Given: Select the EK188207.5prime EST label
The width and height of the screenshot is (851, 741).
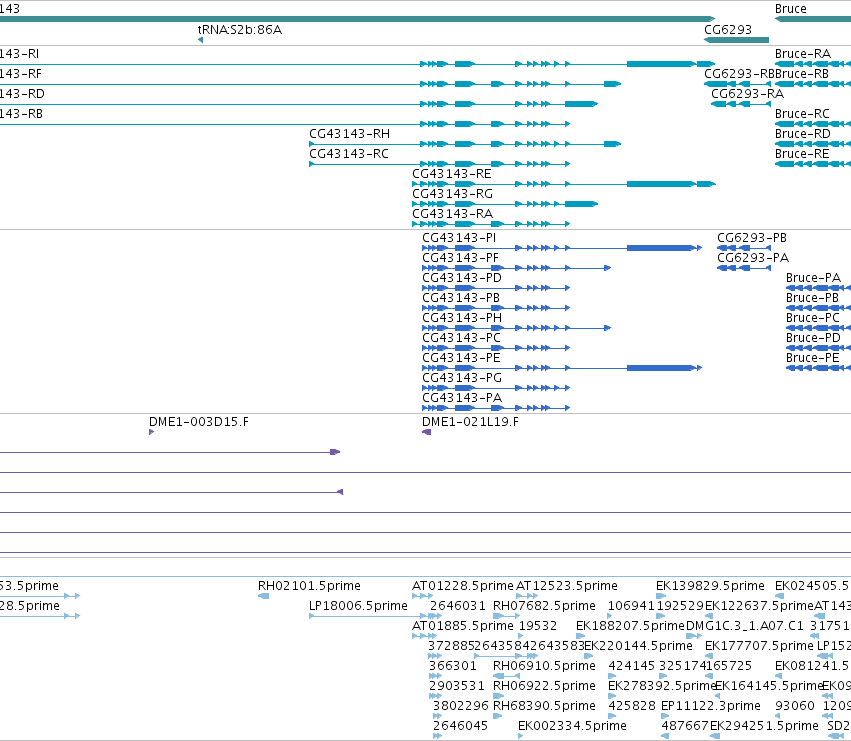Looking at the screenshot, I should pyautogui.click(x=630, y=626).
